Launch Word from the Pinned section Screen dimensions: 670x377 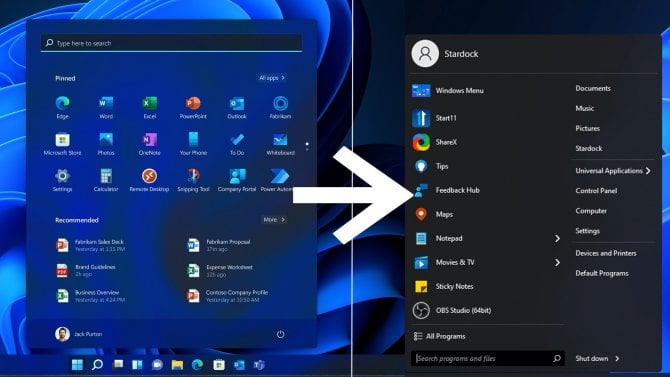click(106, 107)
